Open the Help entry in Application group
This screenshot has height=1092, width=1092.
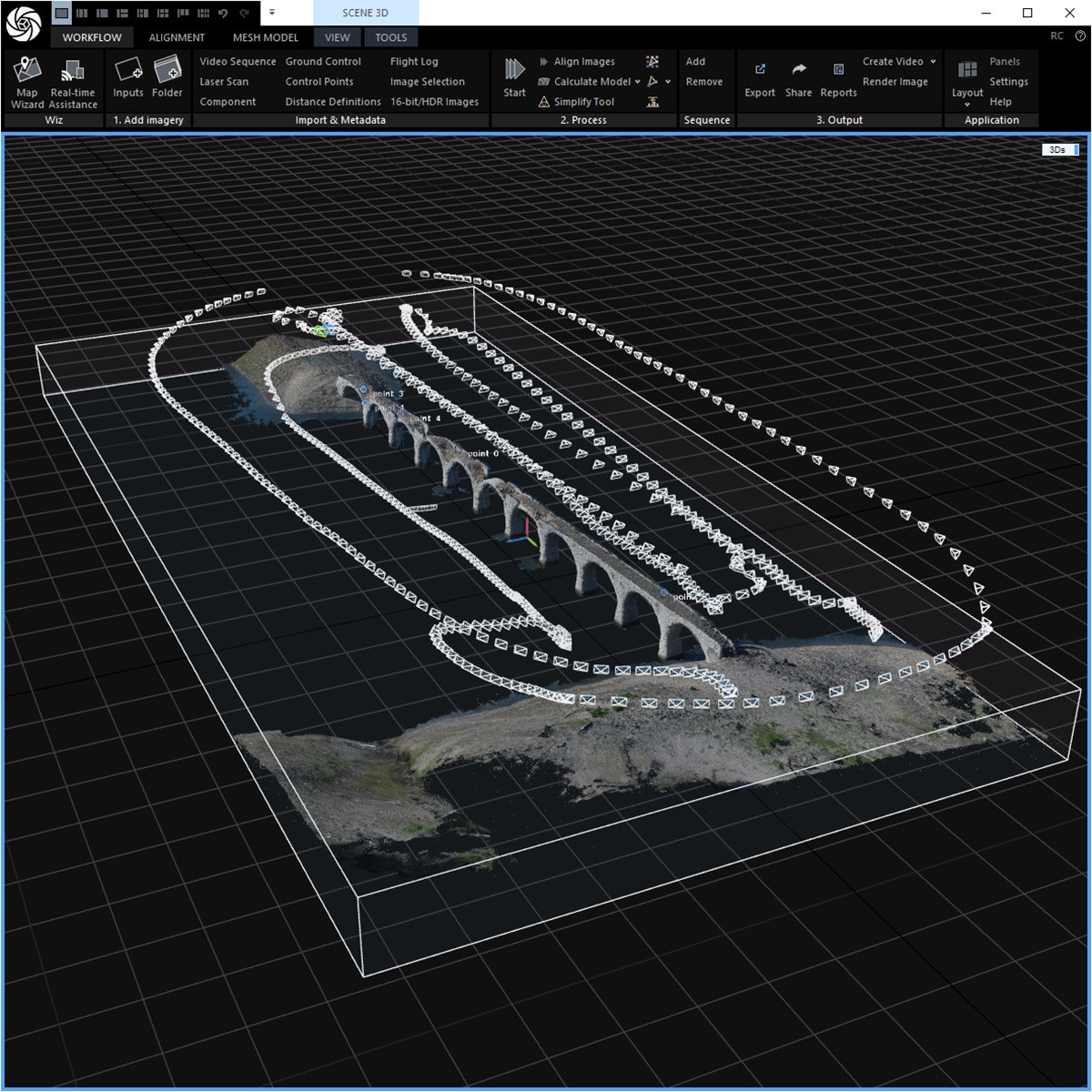click(x=1000, y=102)
